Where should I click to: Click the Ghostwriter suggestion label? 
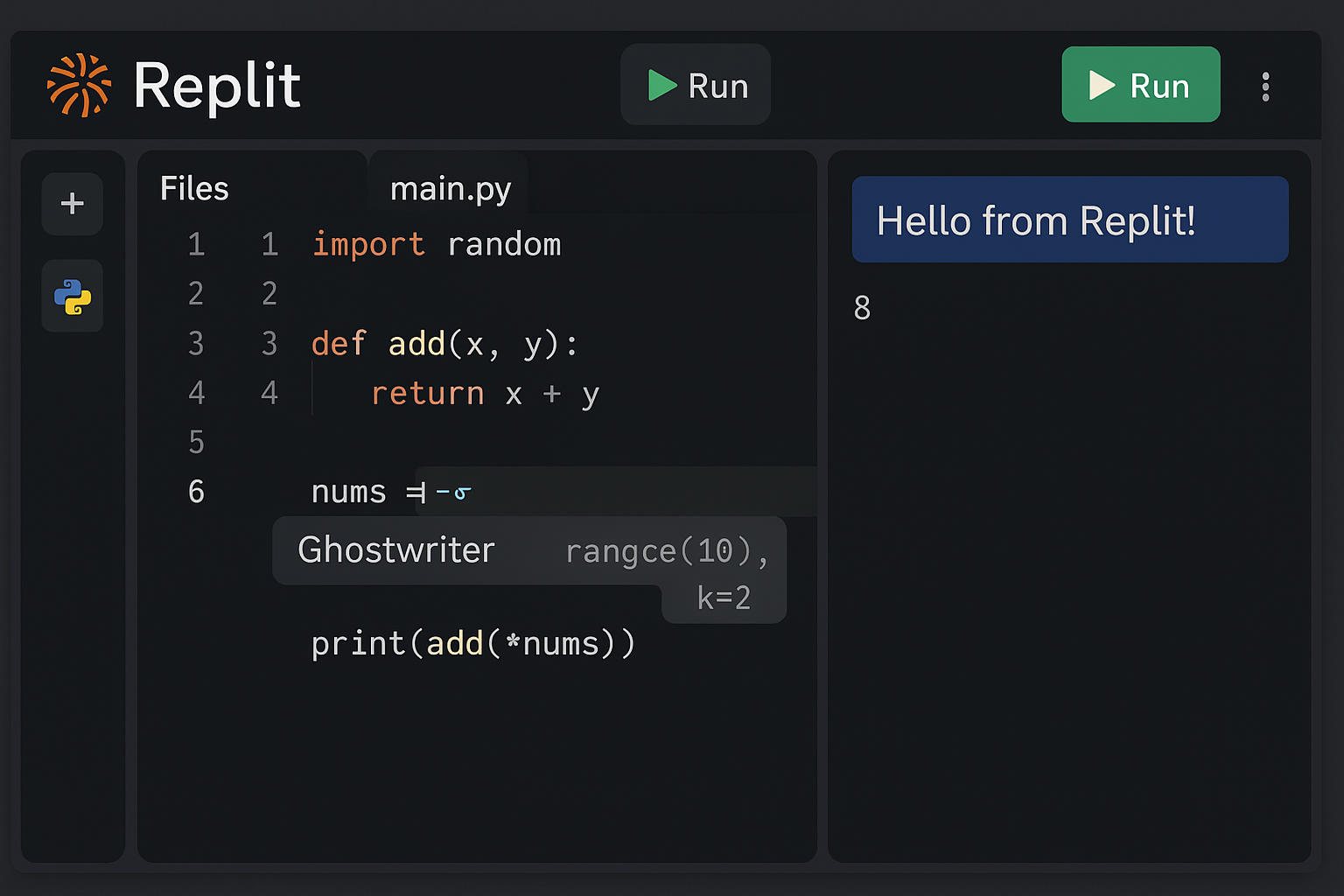396,549
